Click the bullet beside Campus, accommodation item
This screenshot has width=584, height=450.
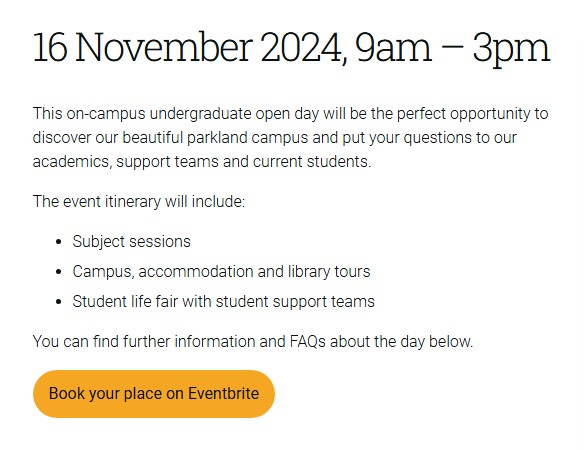click(x=58, y=272)
